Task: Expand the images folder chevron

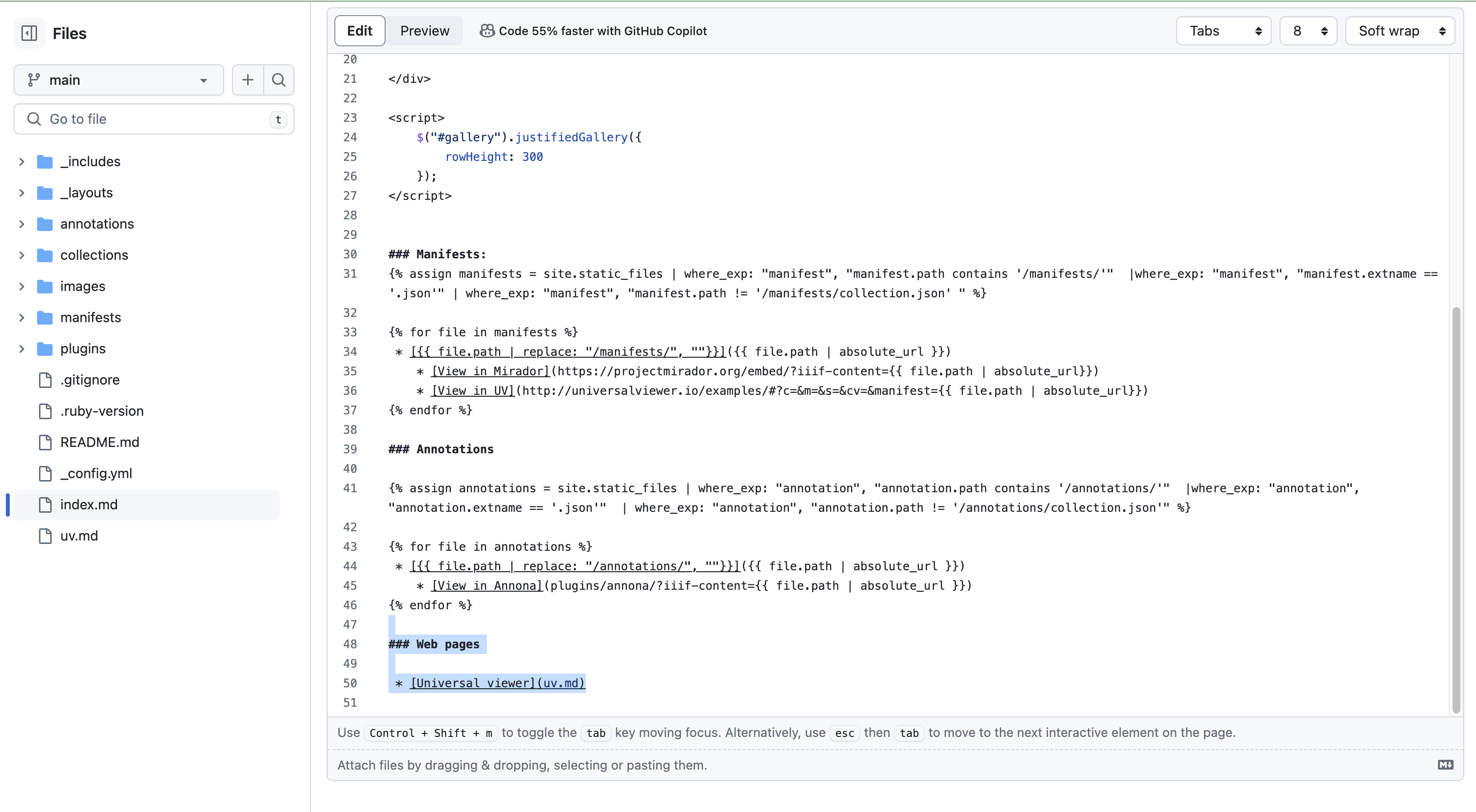Action: [21, 287]
